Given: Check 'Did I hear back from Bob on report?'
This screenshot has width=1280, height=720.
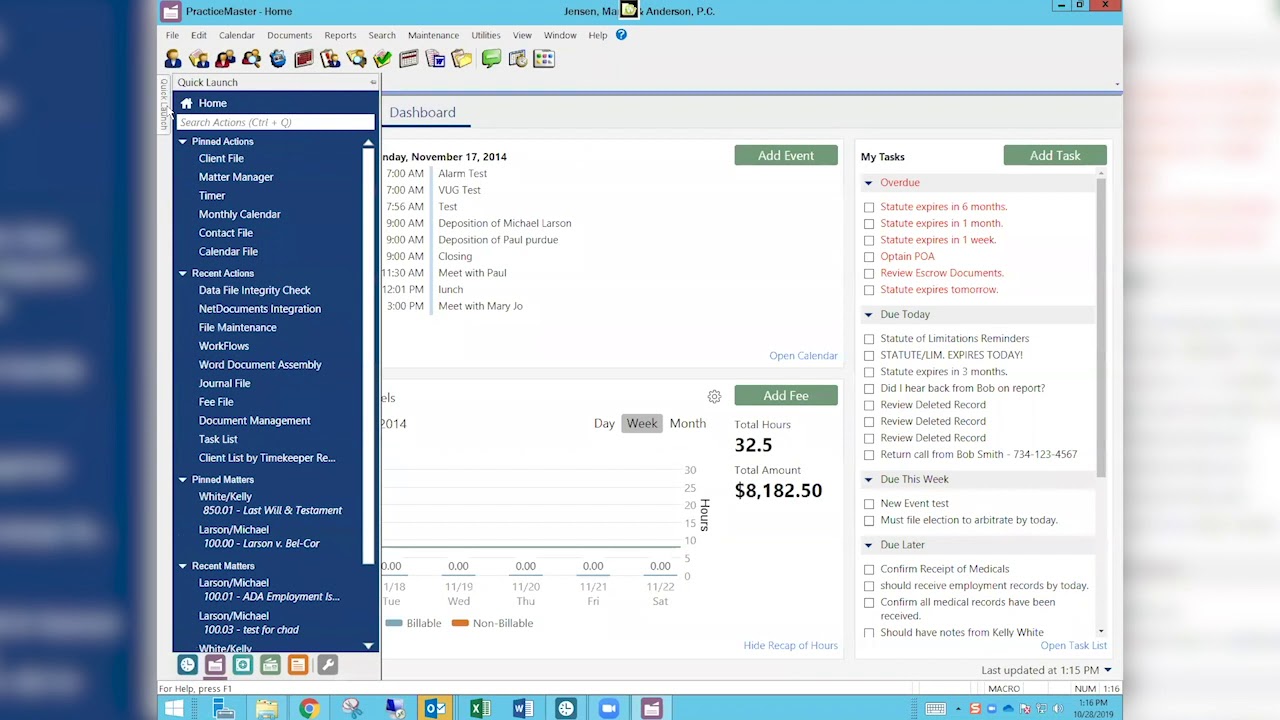Looking at the screenshot, I should click(869, 388).
